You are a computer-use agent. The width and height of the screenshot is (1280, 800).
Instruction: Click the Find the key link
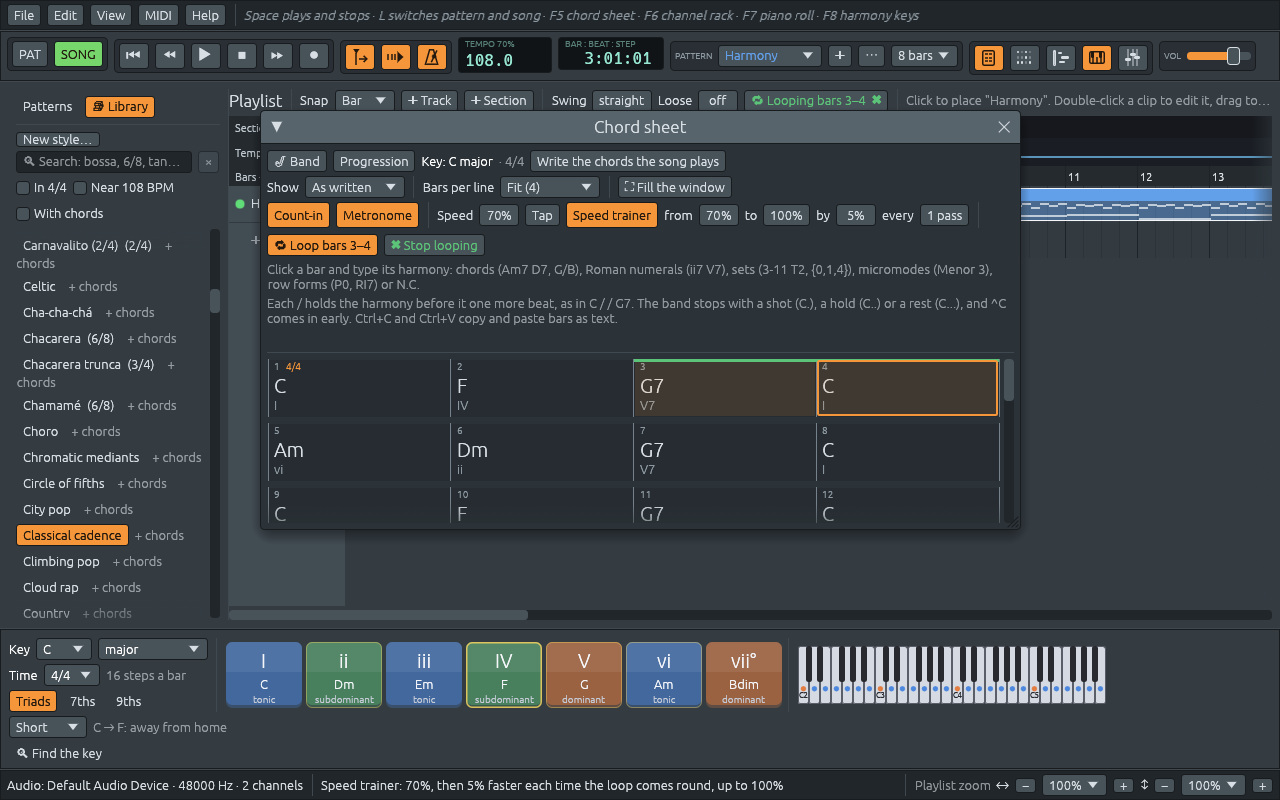[x=59, y=754]
